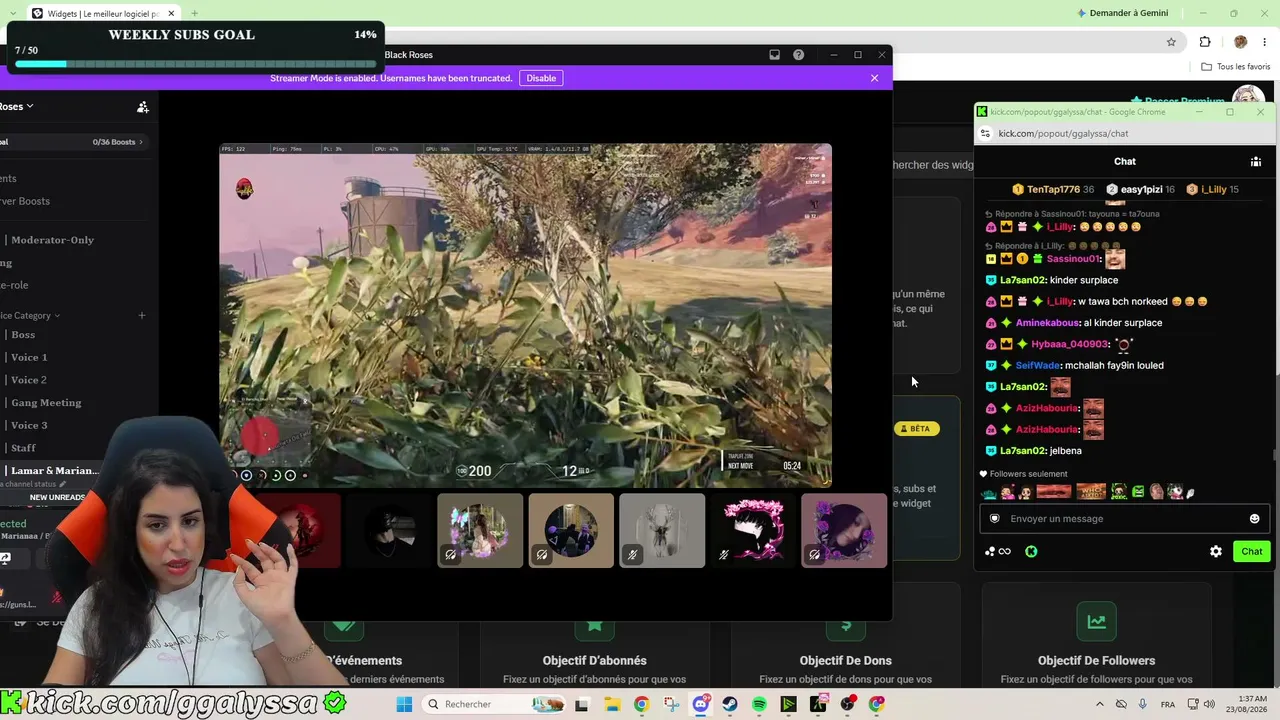Screen dimensions: 1280x720
Task: Open Sassinou01's username in chat
Action: (1073, 259)
